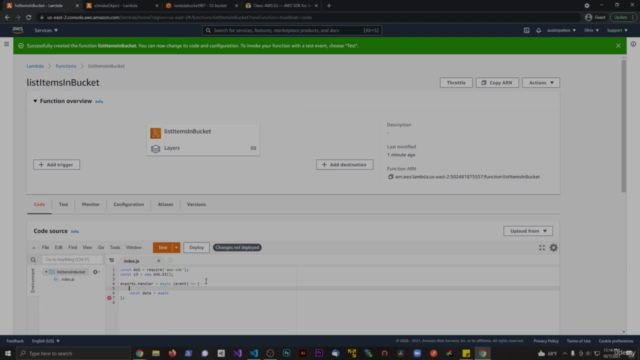Open the Actions dropdown

(x=541, y=83)
